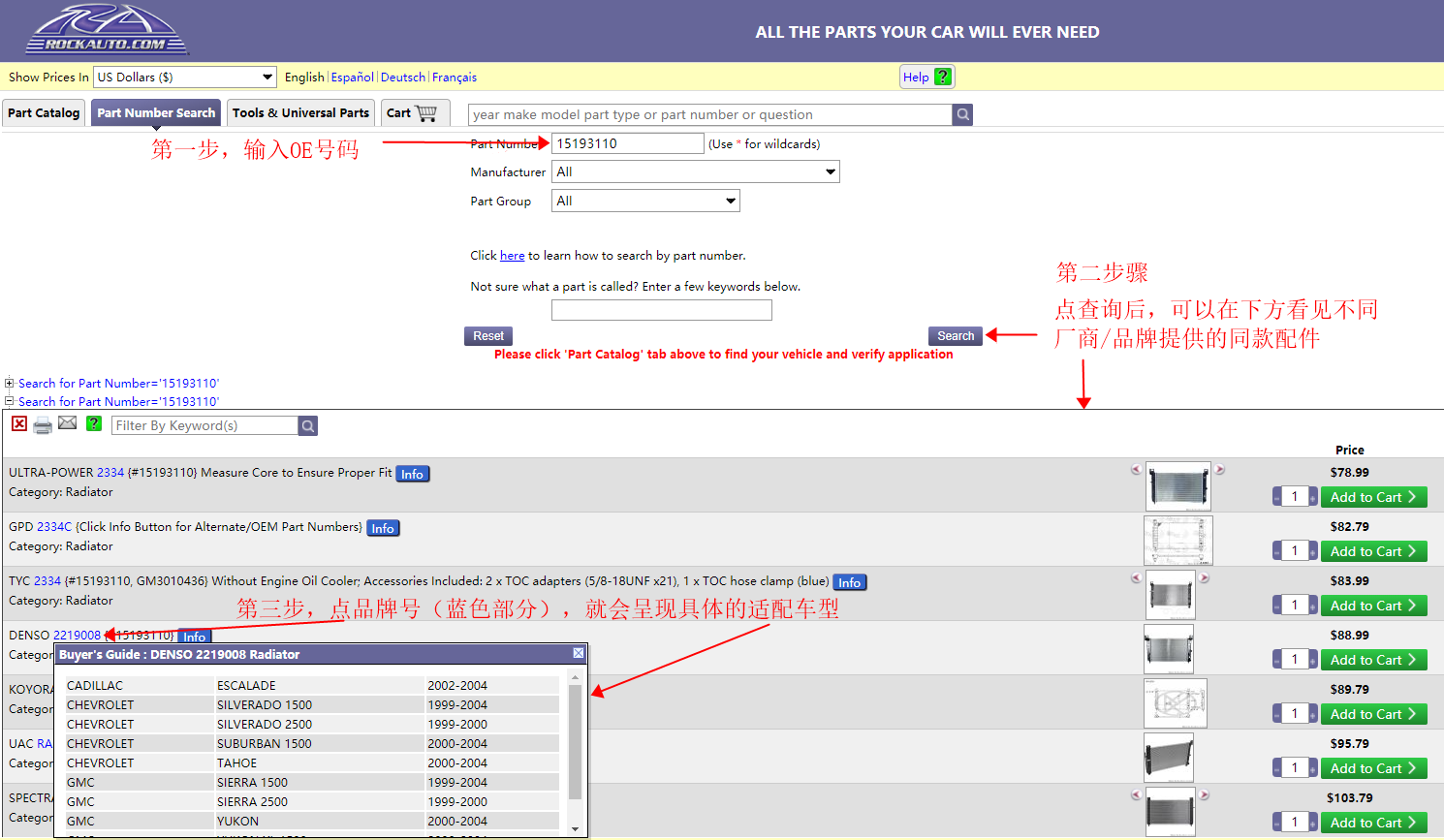Select Part Number Search tab
This screenshot has height=840, width=1444.
click(156, 112)
